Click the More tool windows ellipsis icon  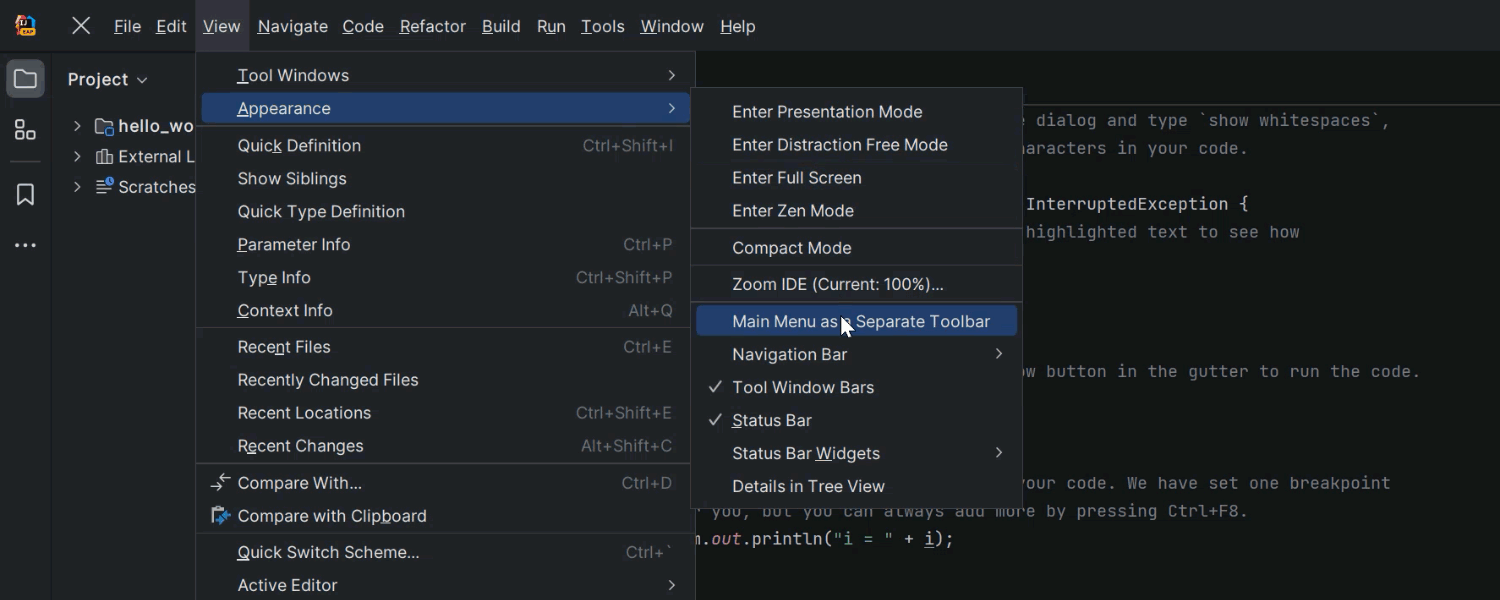[x=25, y=245]
